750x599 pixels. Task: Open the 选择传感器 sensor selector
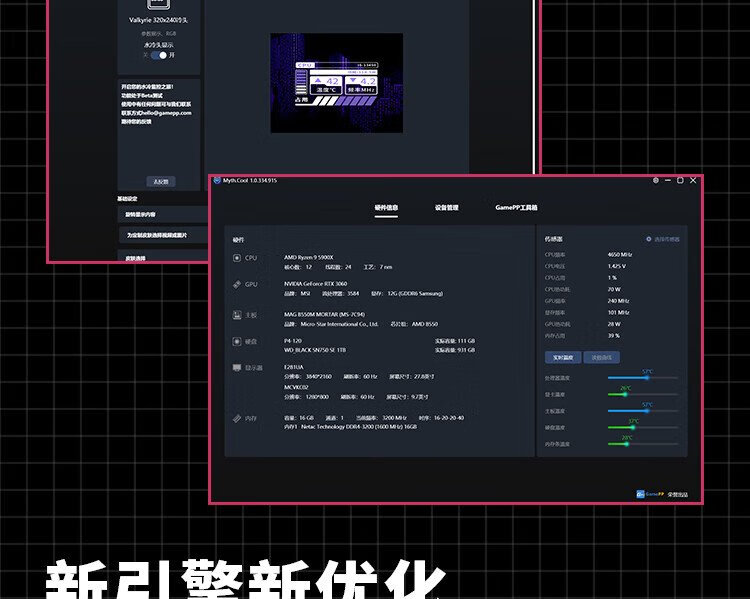pyautogui.click(x=663, y=239)
